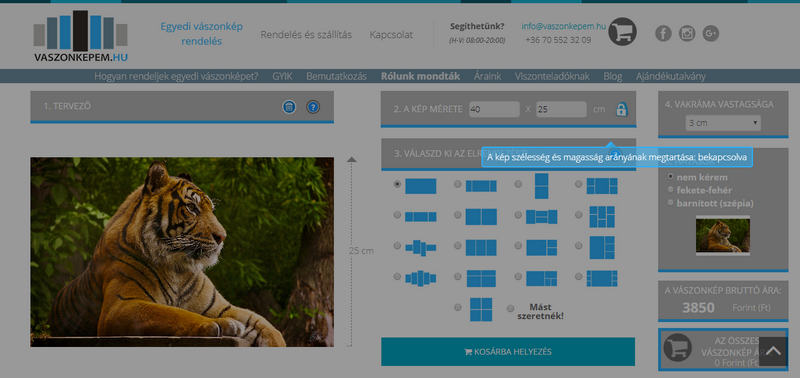
Task: Open the GYIK menu item
Action: 282,77
